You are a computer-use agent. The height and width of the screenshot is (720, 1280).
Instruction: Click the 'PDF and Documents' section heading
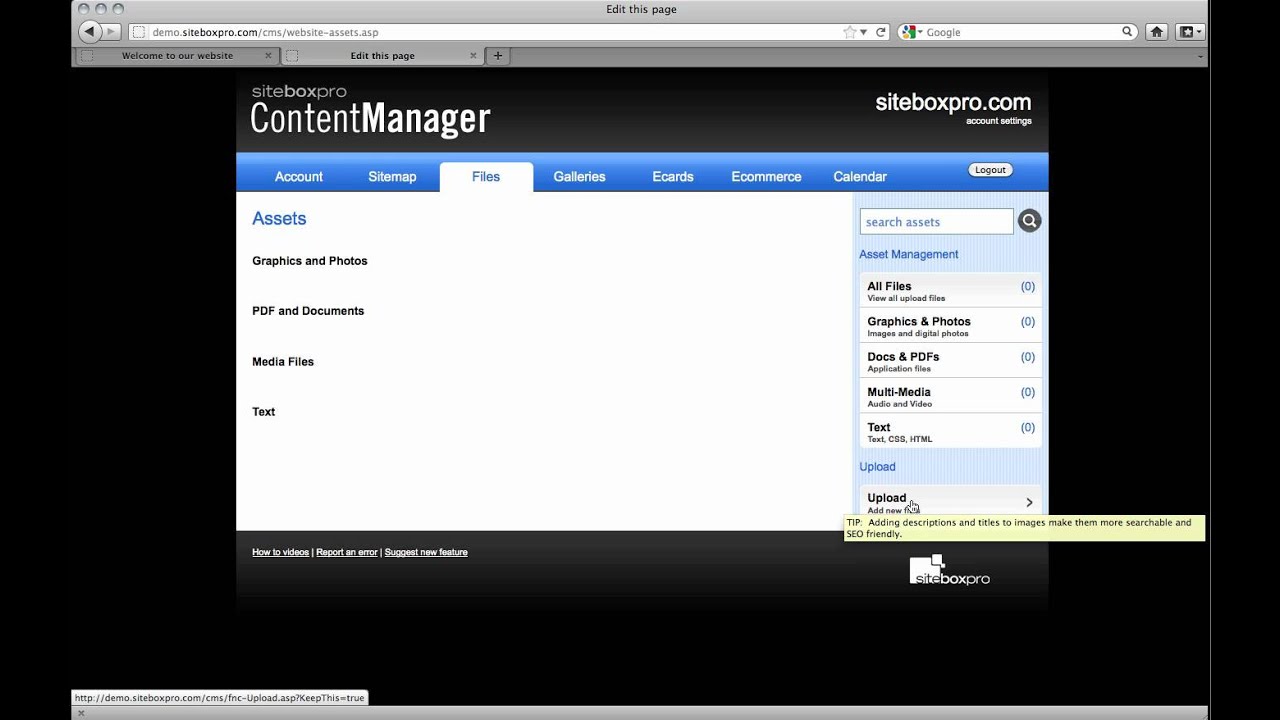click(308, 311)
